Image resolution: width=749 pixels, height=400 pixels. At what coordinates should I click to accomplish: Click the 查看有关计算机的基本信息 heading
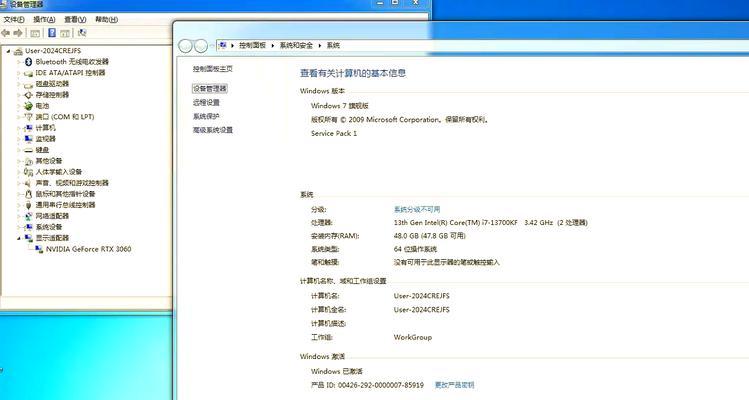click(353, 73)
